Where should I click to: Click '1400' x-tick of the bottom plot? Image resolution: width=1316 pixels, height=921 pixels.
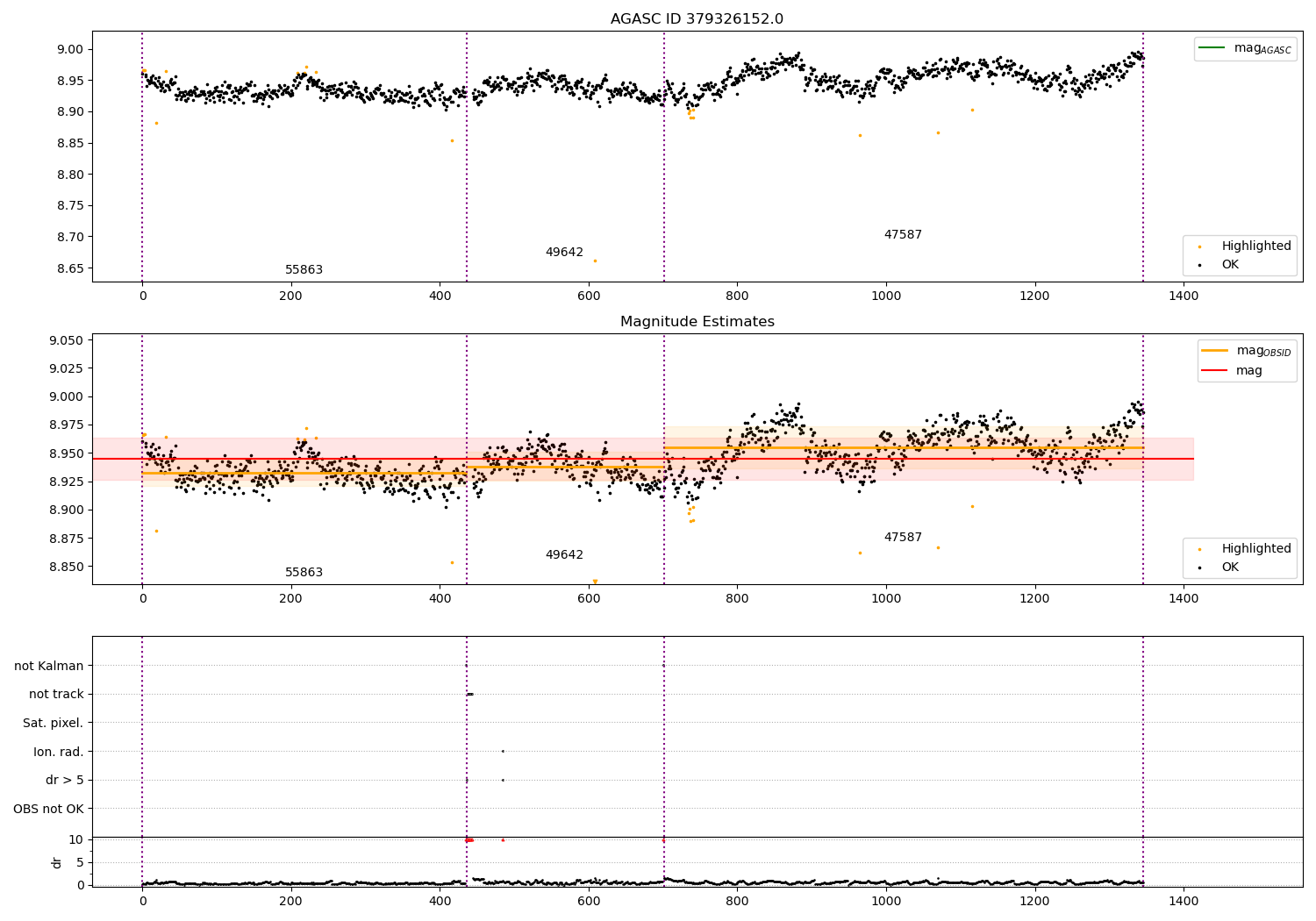(x=1184, y=901)
